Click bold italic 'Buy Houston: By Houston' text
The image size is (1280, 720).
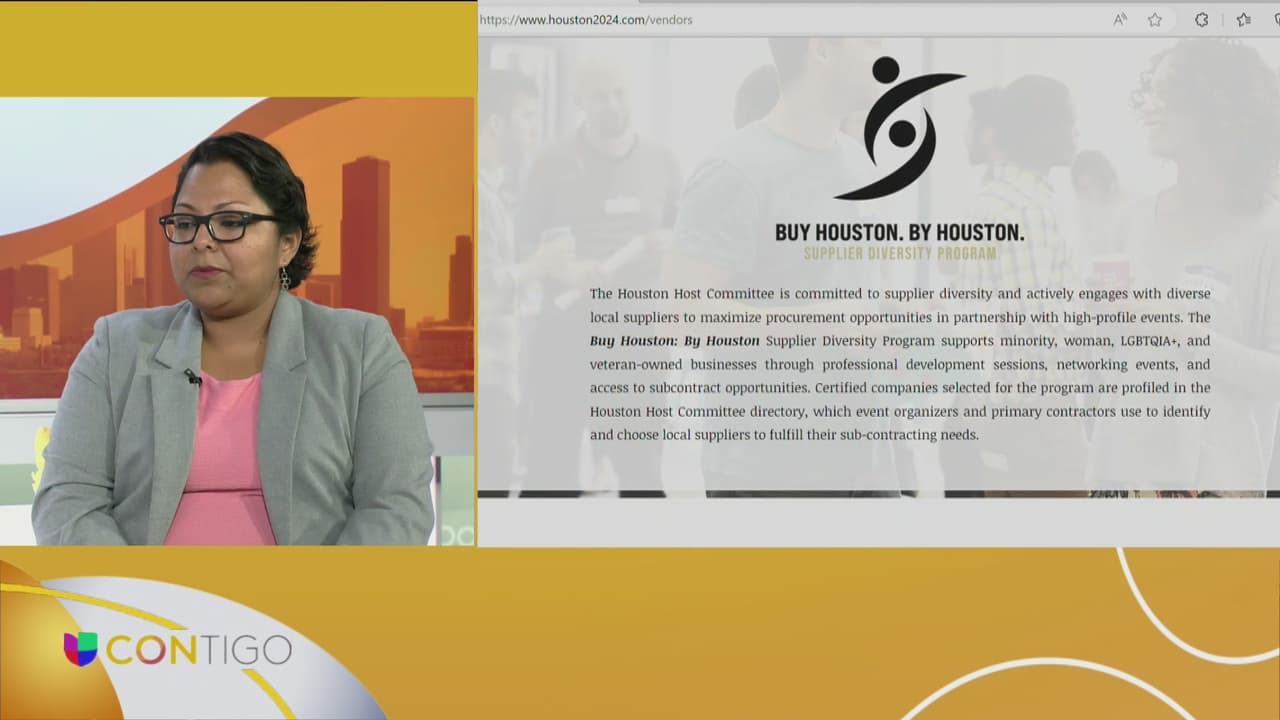[674, 341]
